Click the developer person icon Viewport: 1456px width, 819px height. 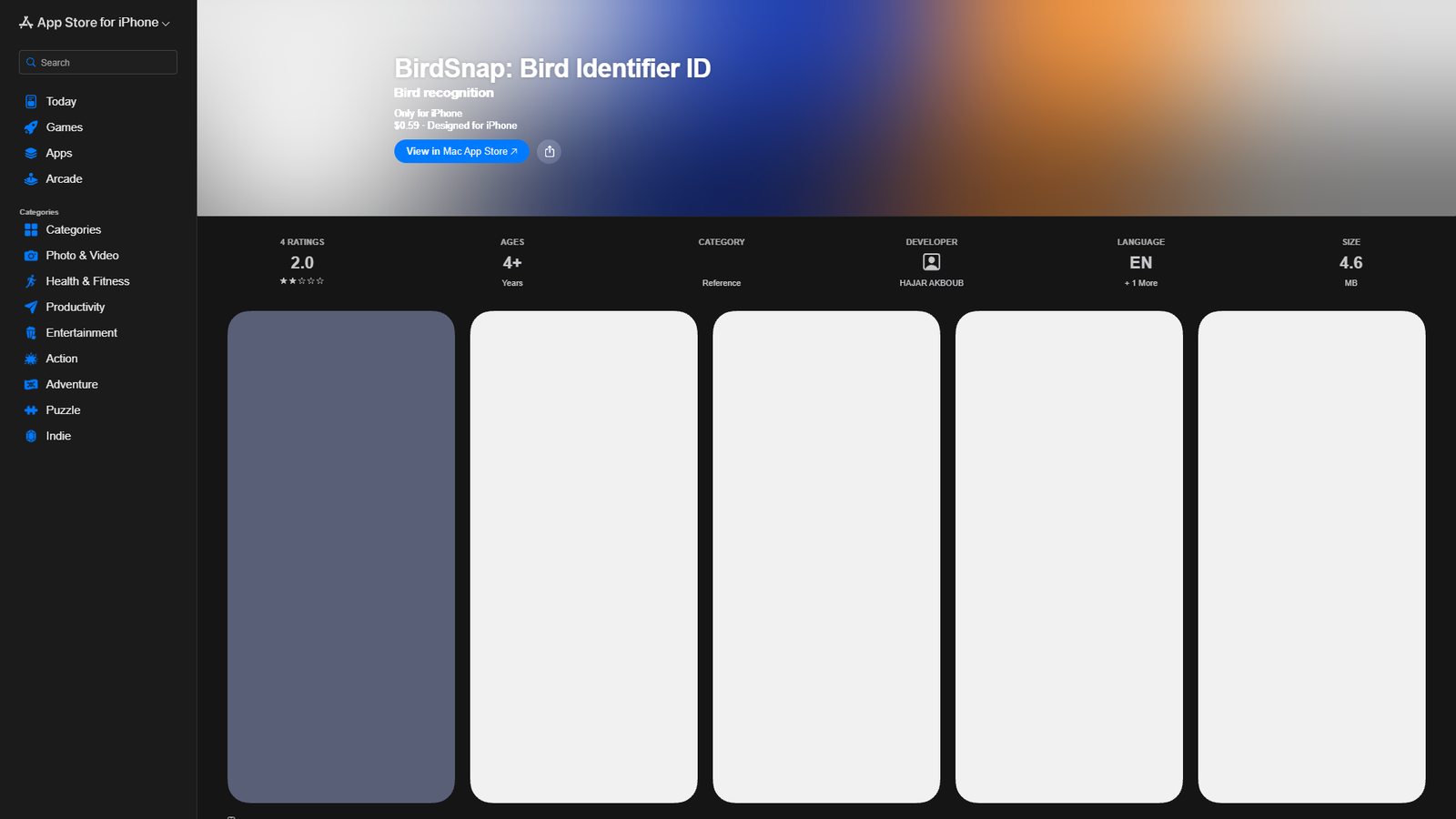coord(932,262)
